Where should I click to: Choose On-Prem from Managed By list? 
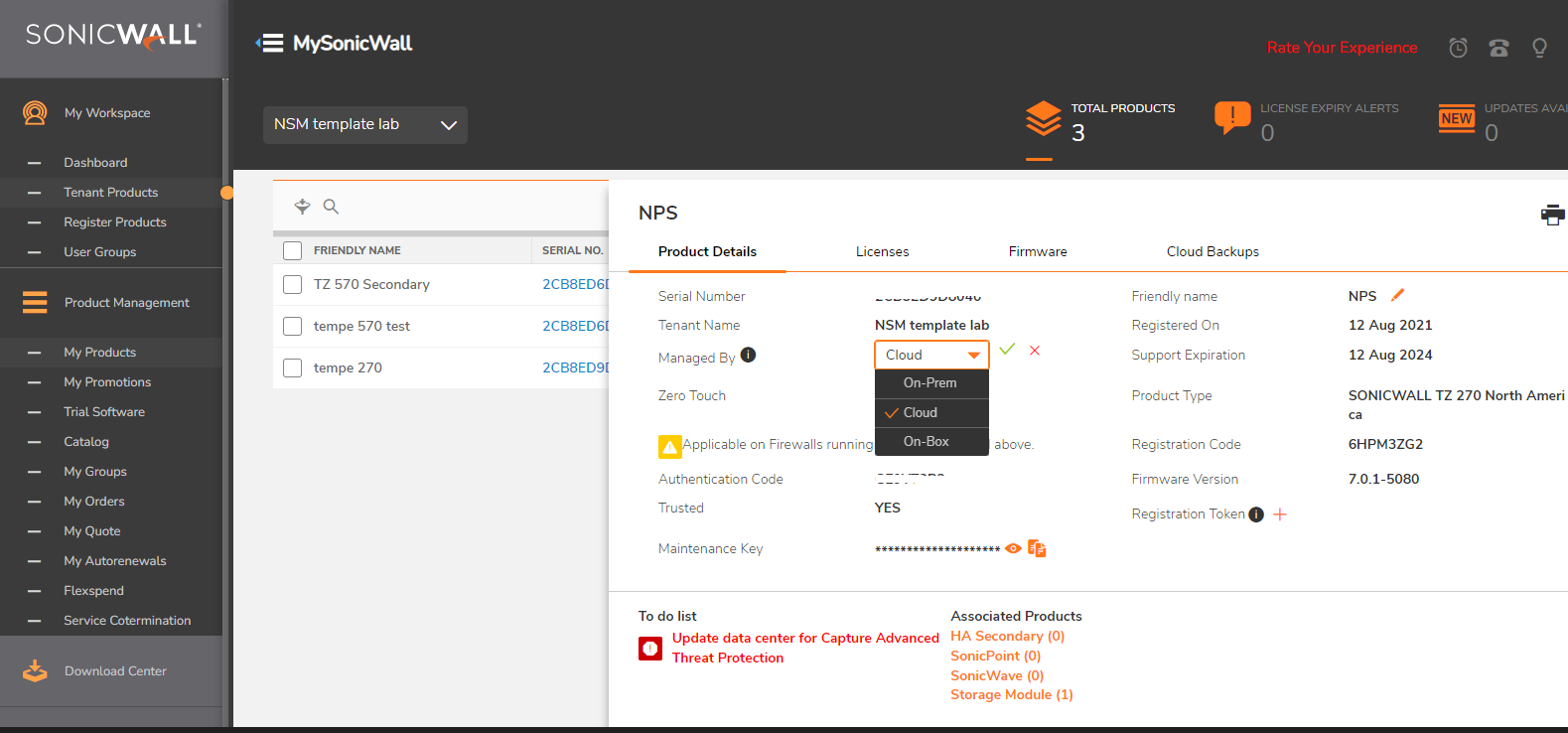tap(929, 383)
